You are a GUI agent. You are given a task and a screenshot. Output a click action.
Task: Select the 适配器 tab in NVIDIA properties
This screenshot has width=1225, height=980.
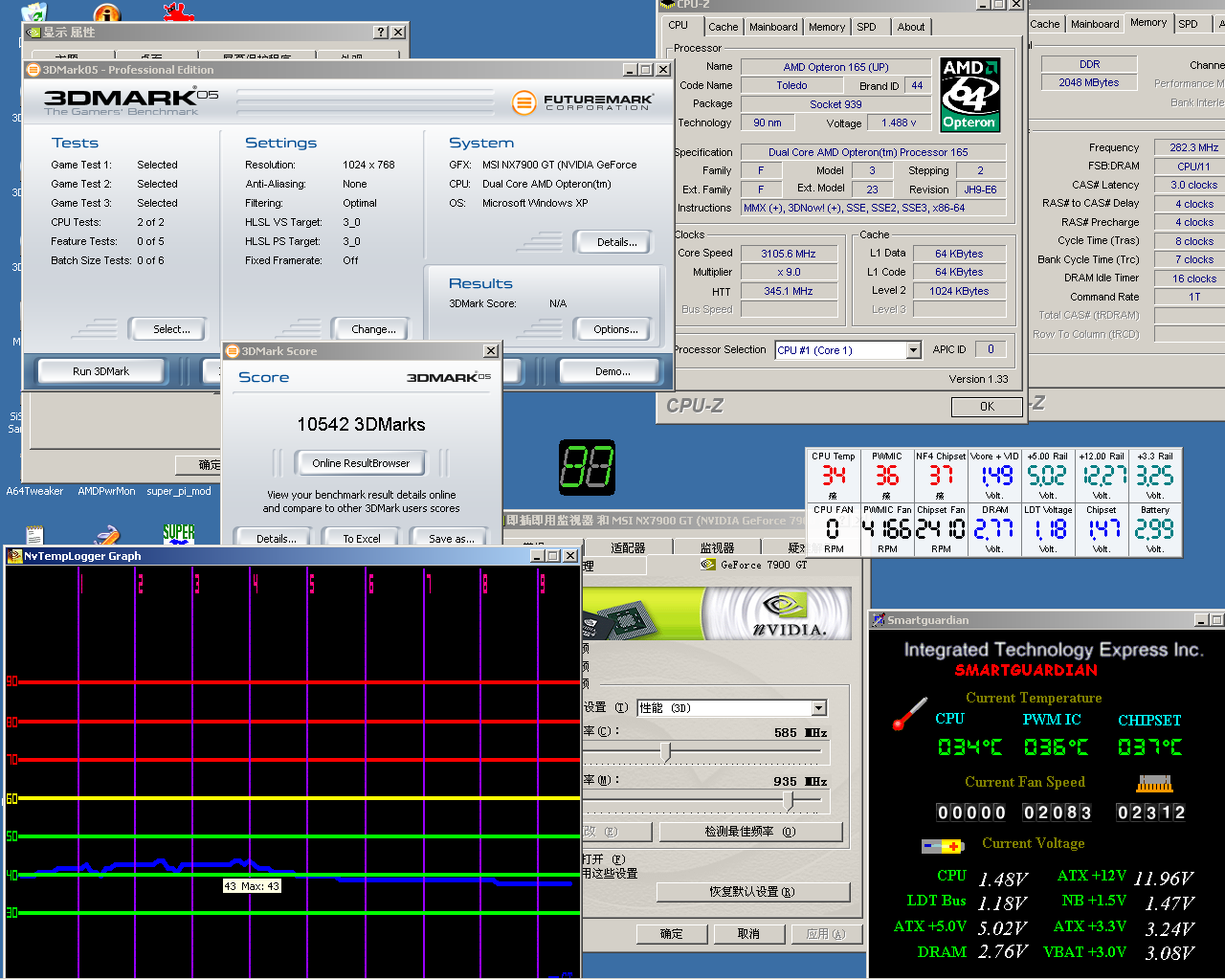(x=628, y=548)
